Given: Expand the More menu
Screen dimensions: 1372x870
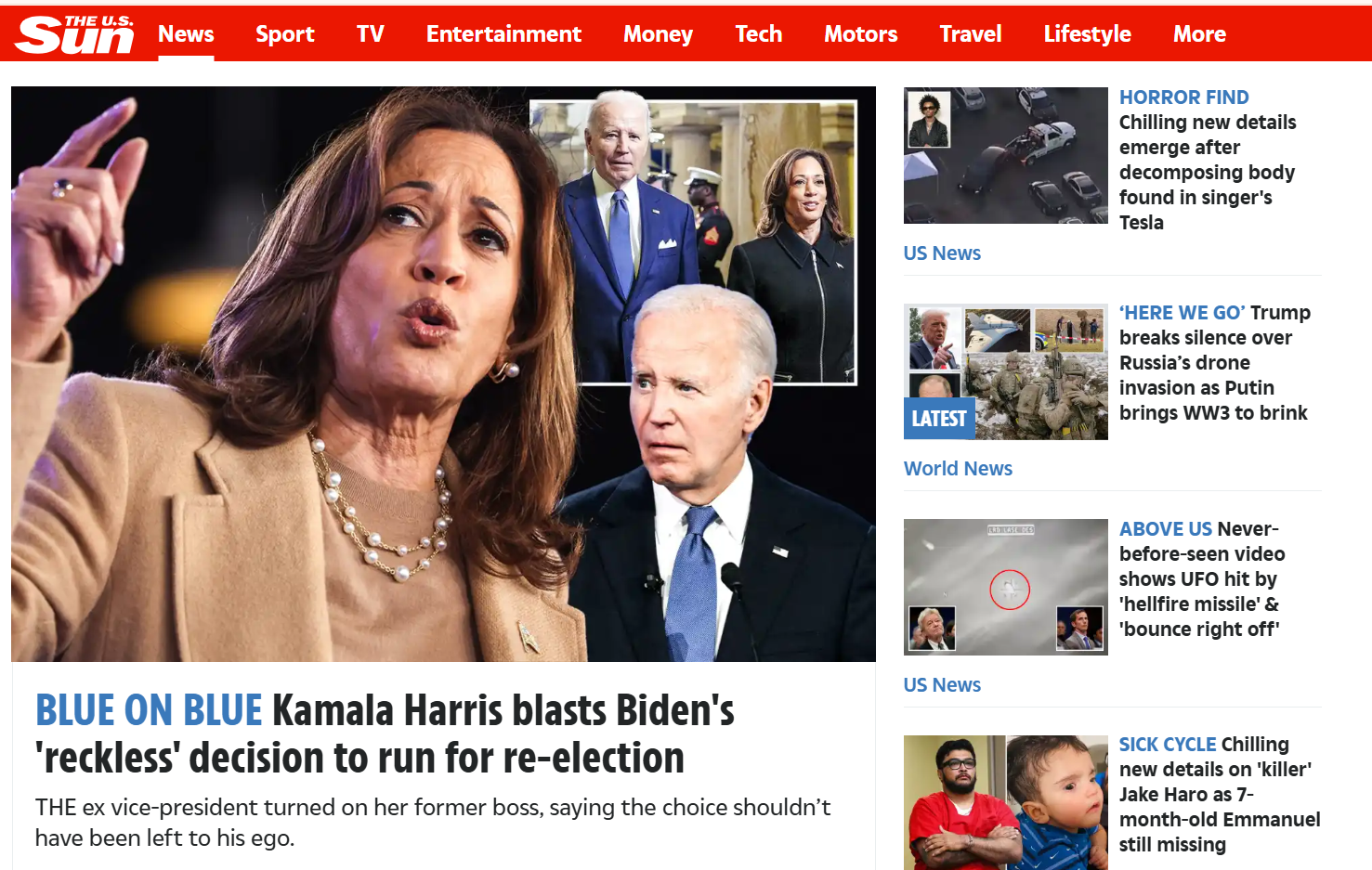Looking at the screenshot, I should click(1199, 34).
